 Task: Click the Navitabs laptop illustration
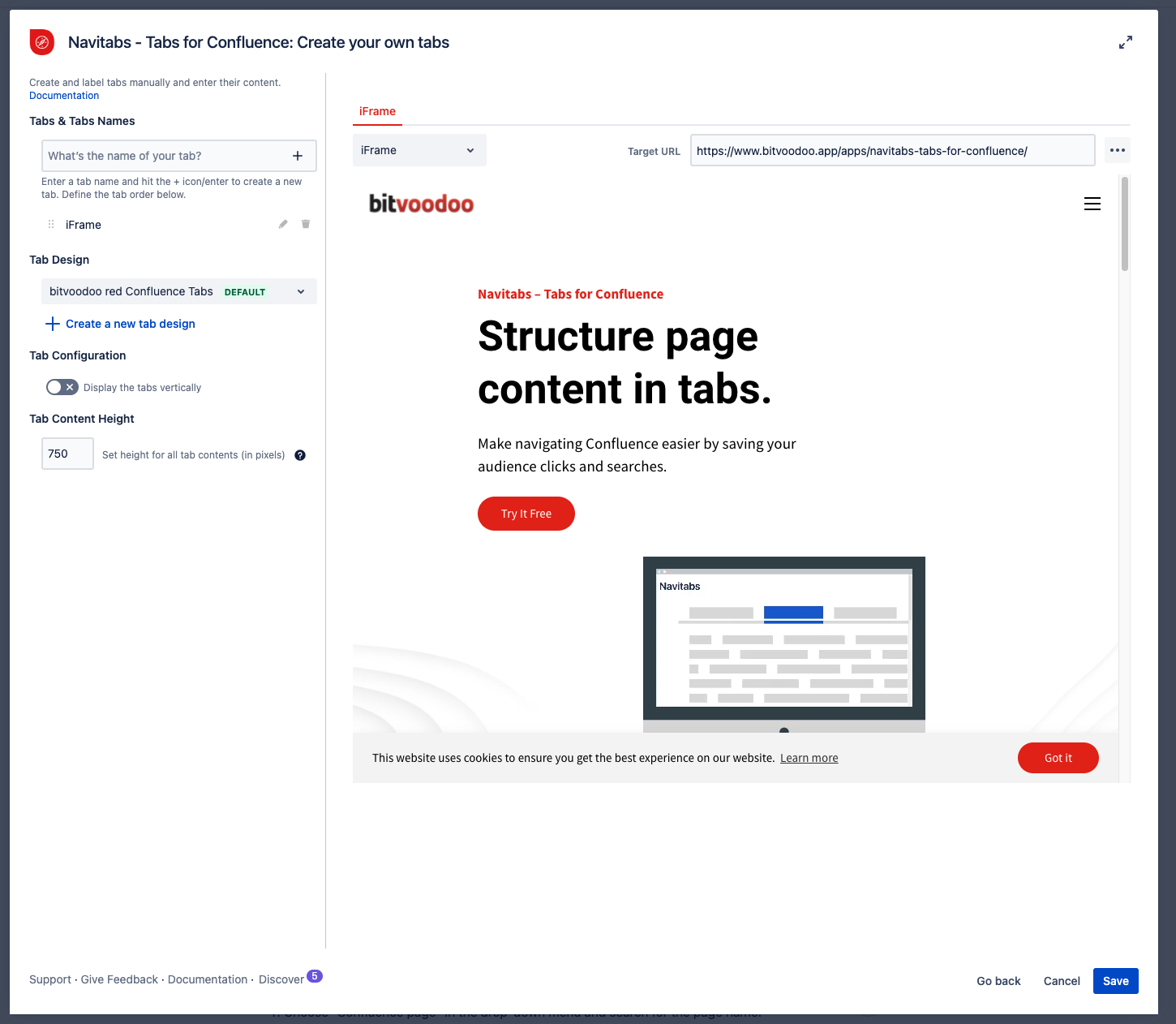(784, 644)
